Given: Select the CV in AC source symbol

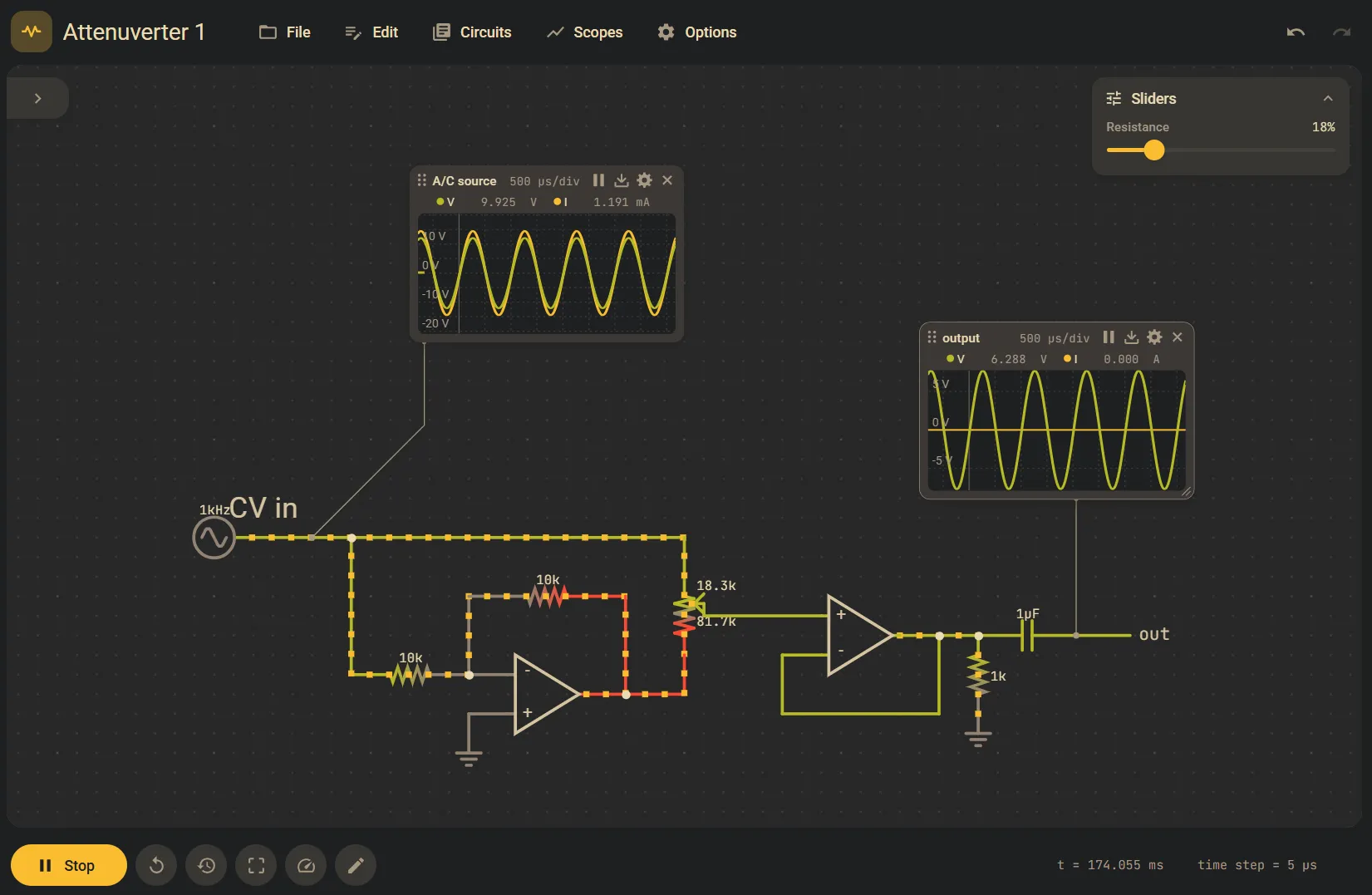Looking at the screenshot, I should [x=214, y=538].
